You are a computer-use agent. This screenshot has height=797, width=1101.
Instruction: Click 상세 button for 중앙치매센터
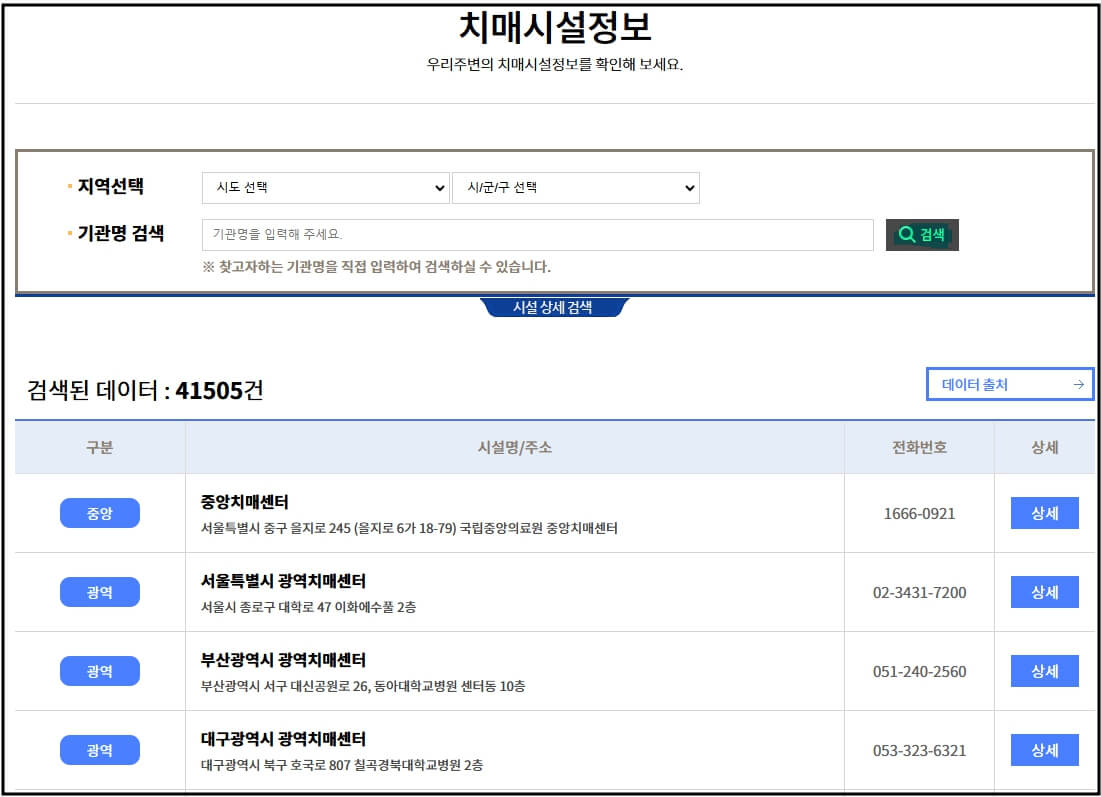[1044, 513]
